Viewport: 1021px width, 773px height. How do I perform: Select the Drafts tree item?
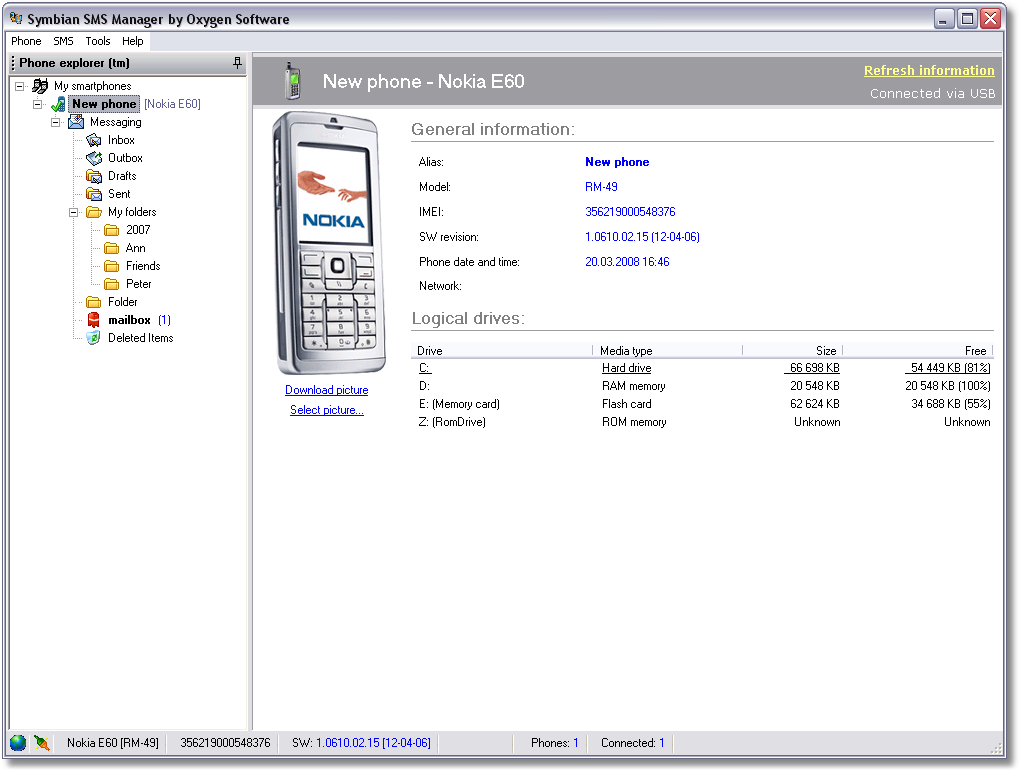[x=122, y=176]
